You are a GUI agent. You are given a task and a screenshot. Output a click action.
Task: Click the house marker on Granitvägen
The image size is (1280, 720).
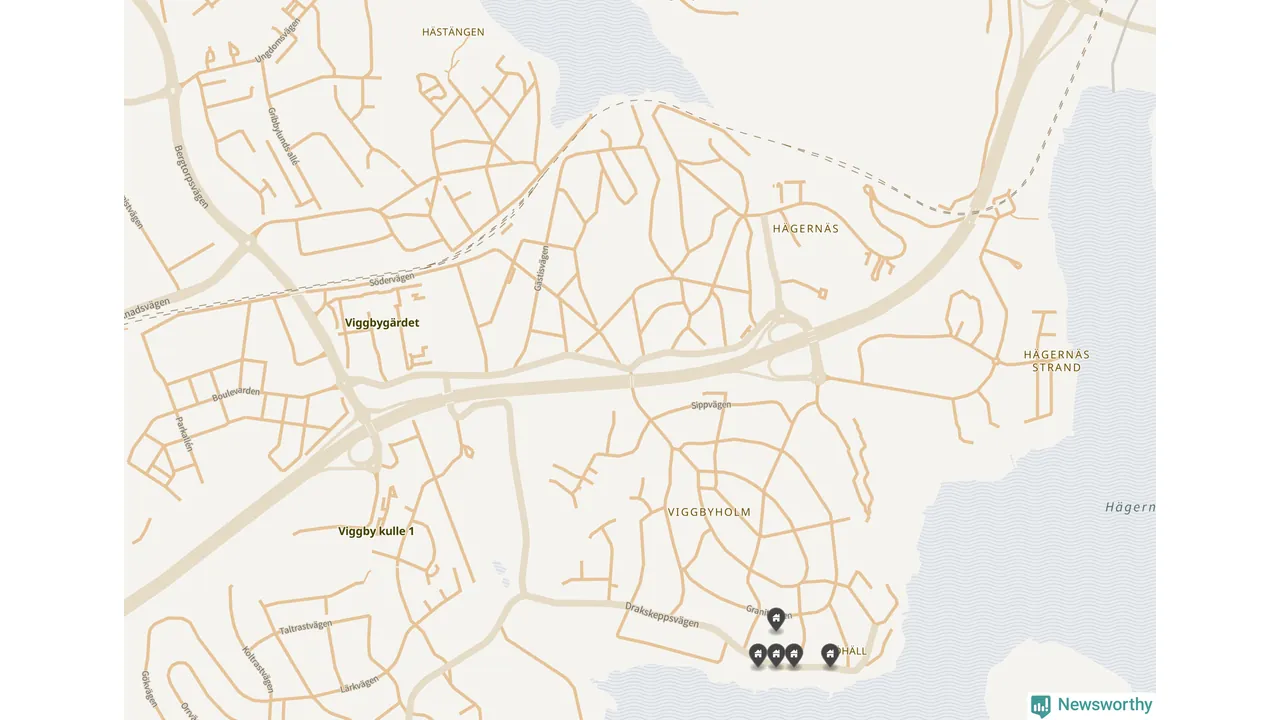click(776, 620)
